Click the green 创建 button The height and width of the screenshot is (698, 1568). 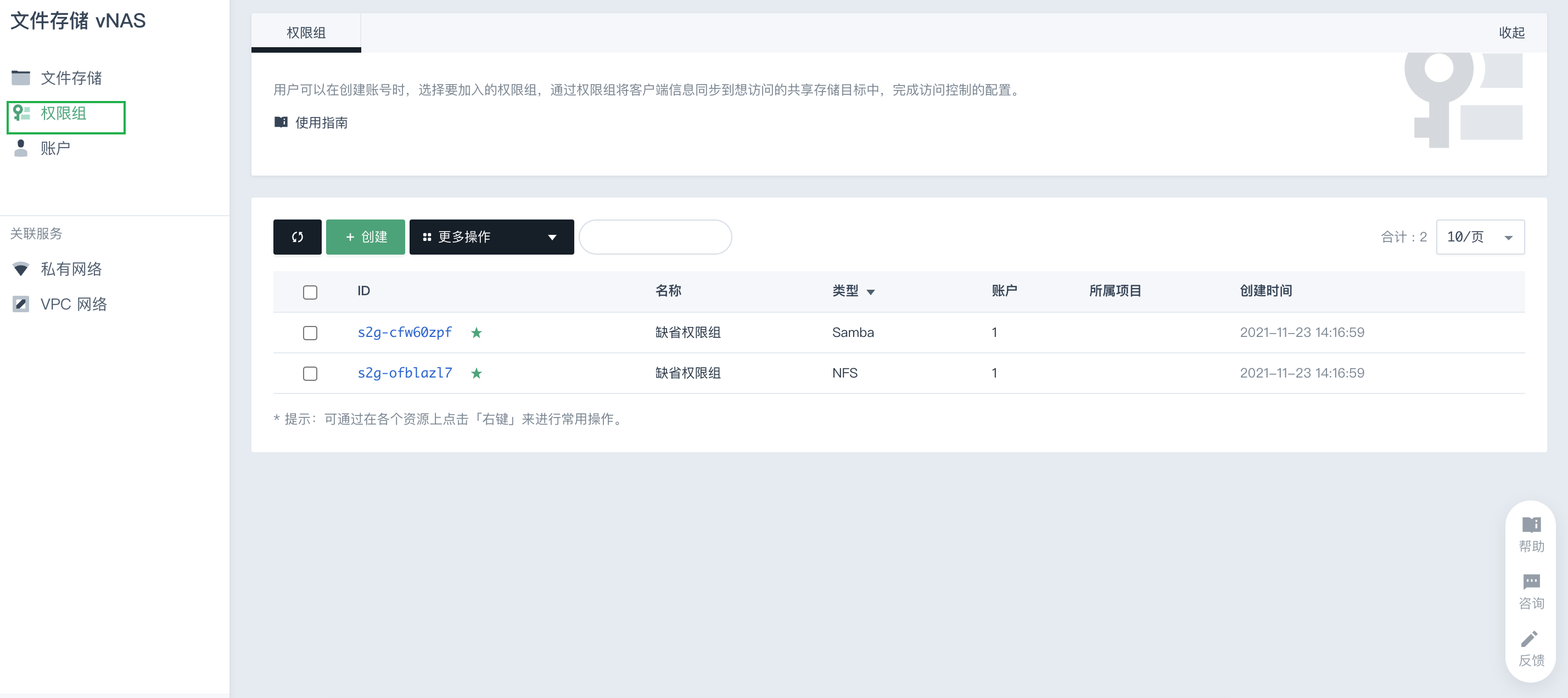coord(365,237)
